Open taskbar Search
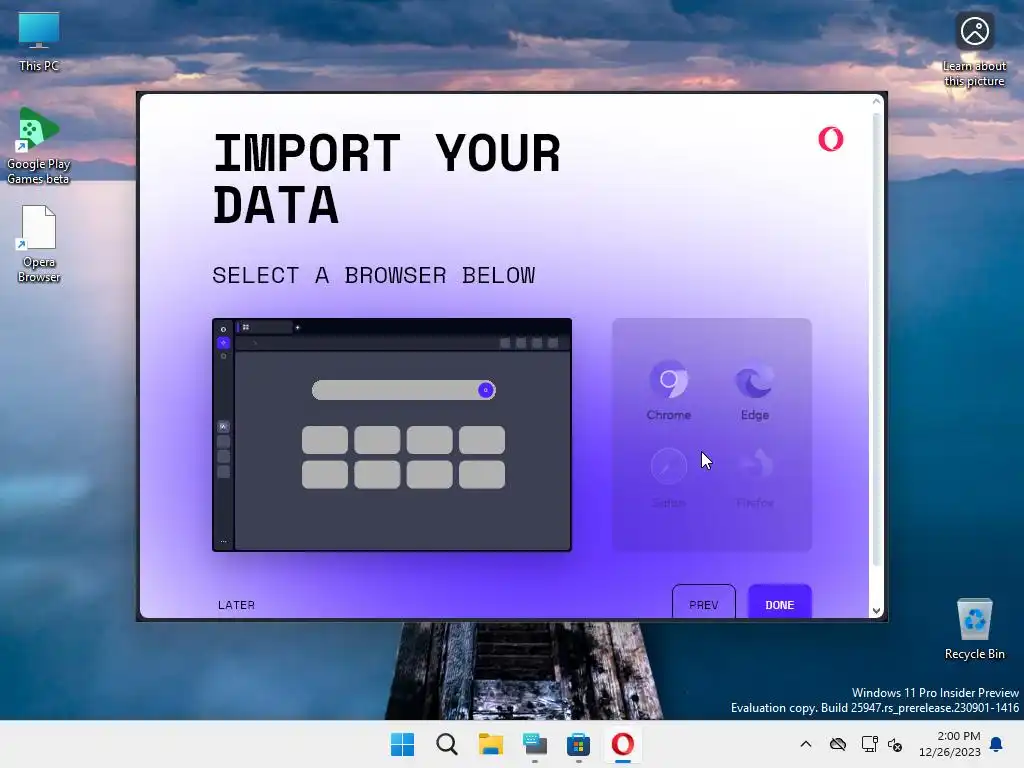Image resolution: width=1024 pixels, height=768 pixels. click(x=447, y=744)
